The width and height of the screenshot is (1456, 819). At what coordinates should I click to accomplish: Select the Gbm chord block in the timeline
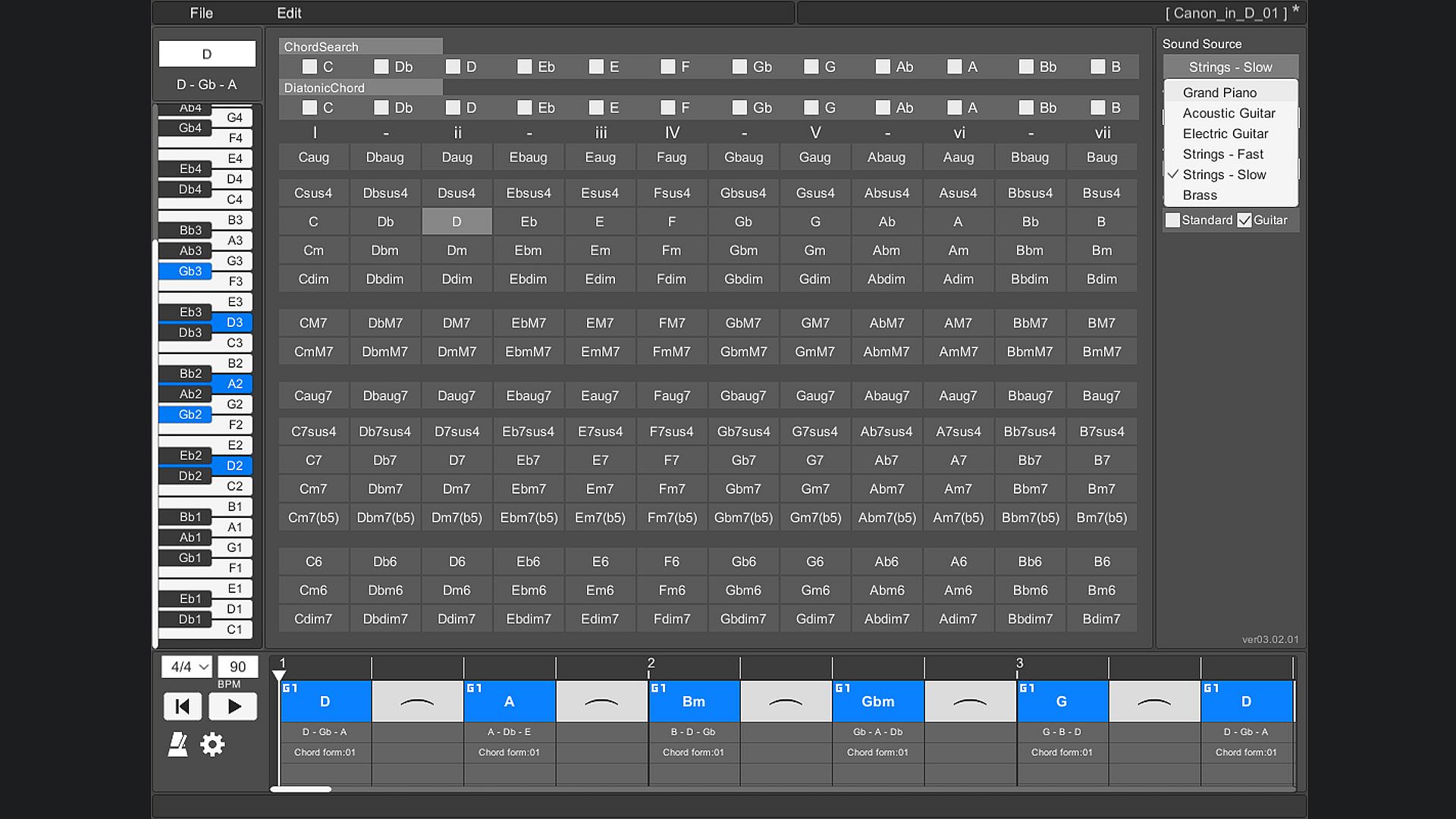click(877, 702)
